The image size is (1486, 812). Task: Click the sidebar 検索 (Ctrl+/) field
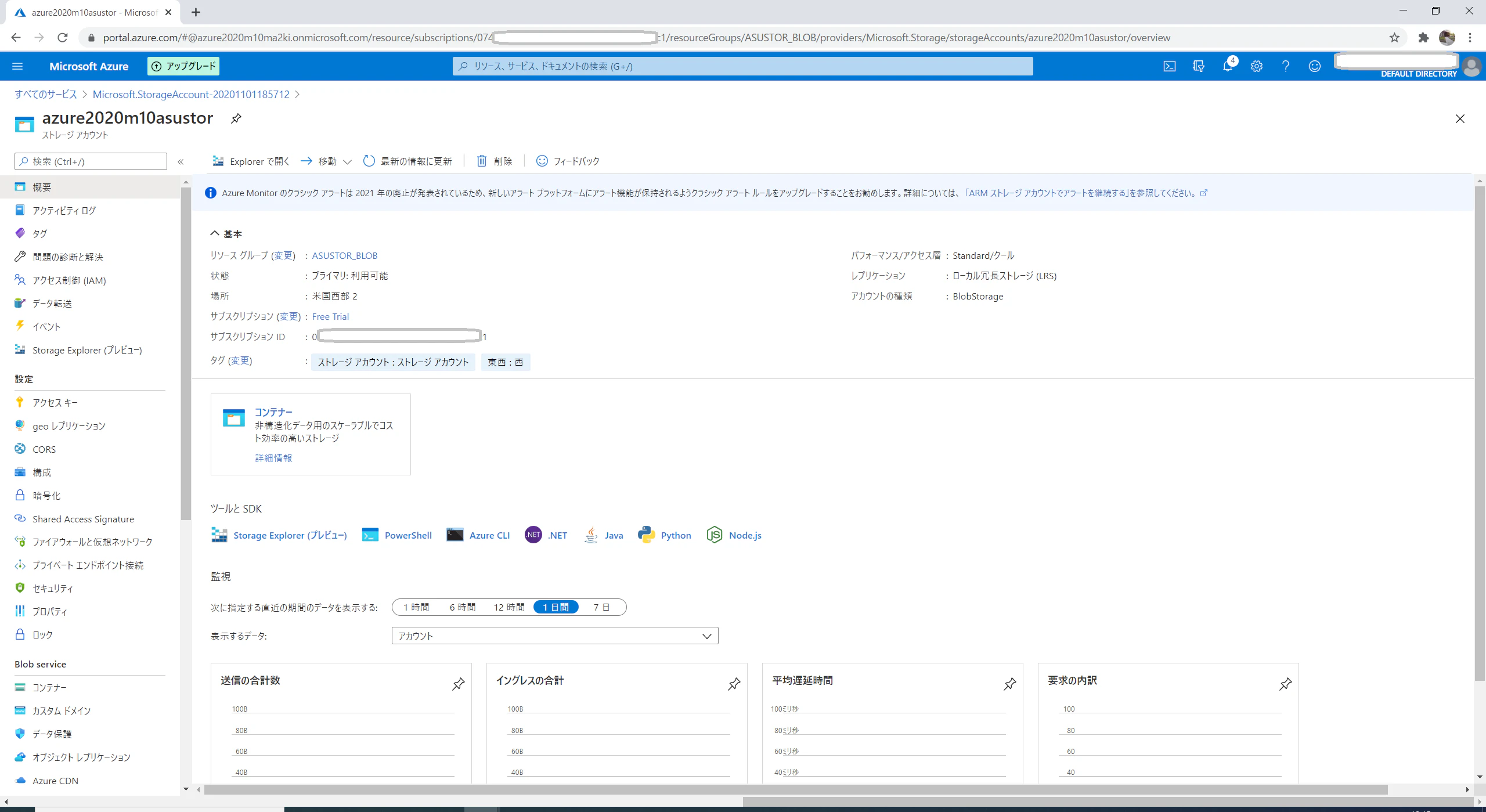click(91, 161)
